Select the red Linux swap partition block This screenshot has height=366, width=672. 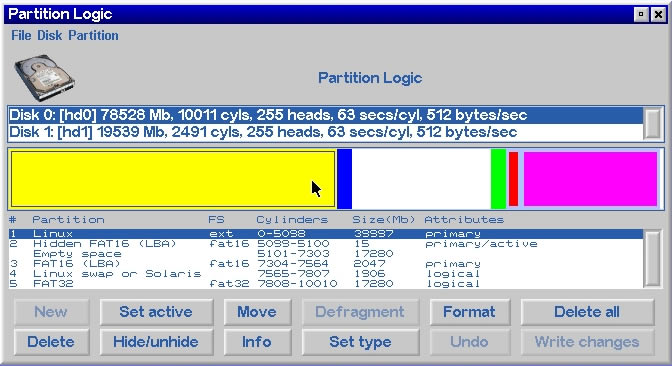[513, 179]
